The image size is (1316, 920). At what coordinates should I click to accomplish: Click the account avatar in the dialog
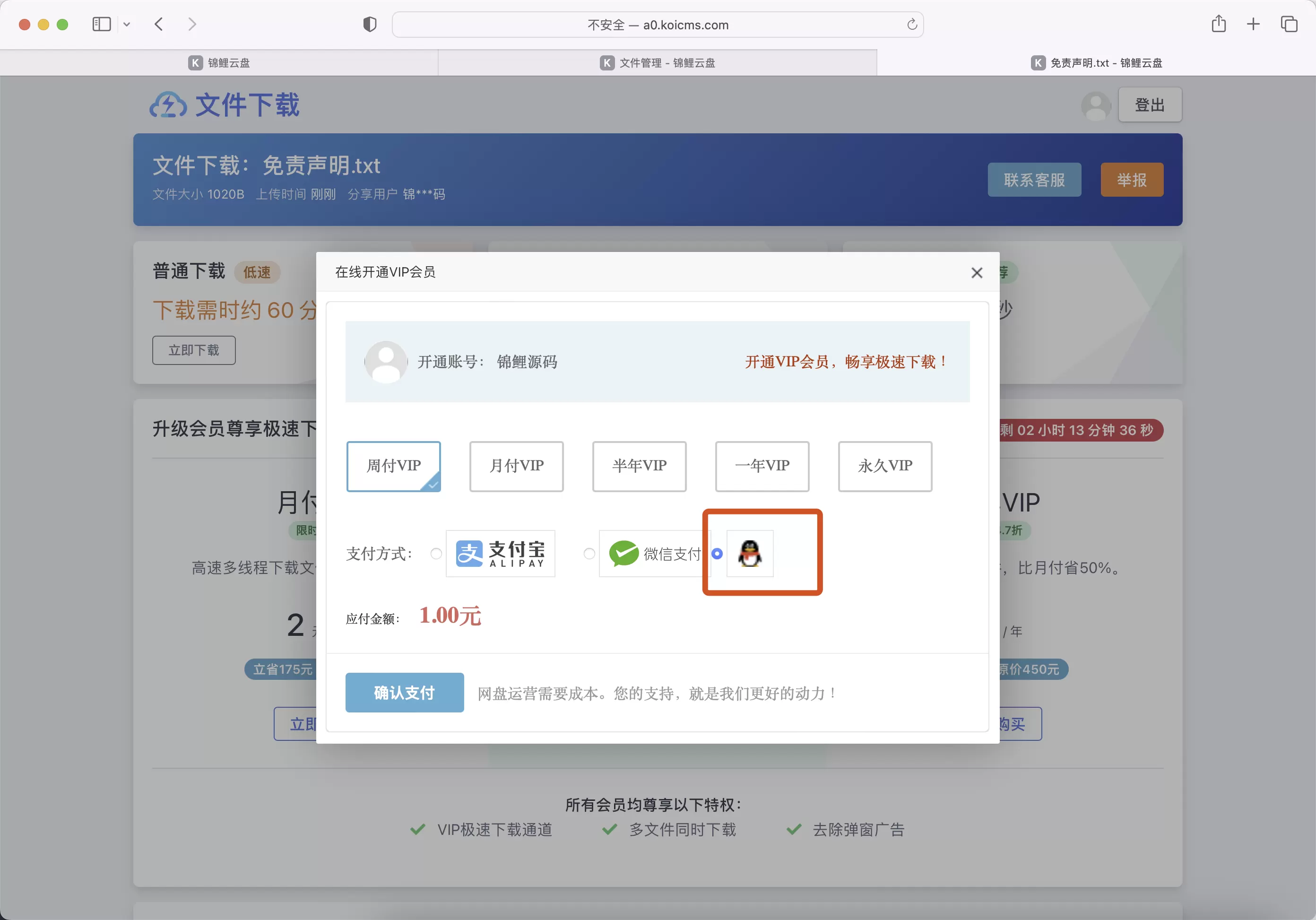(x=386, y=362)
